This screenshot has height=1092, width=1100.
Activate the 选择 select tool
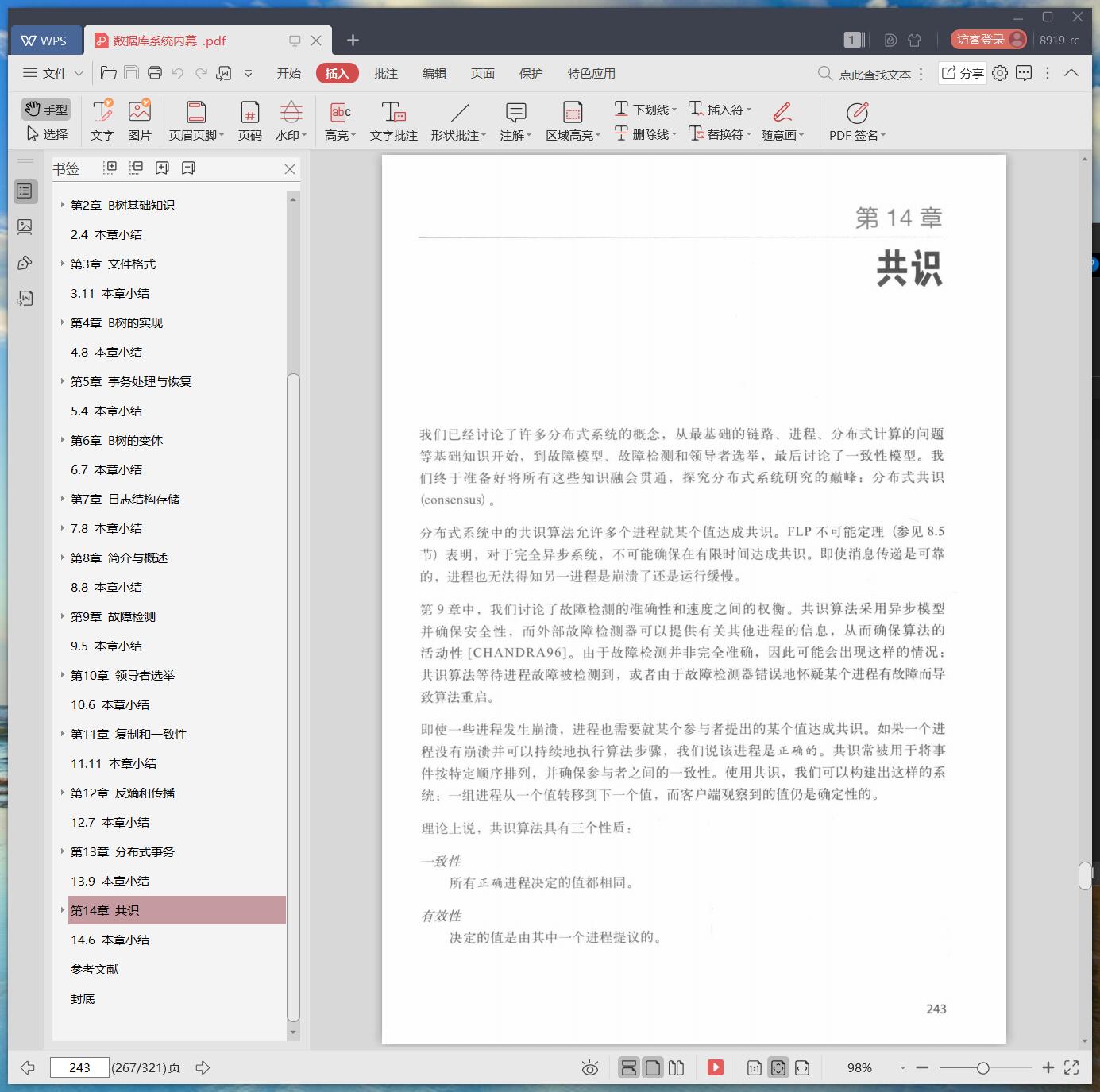[46, 134]
